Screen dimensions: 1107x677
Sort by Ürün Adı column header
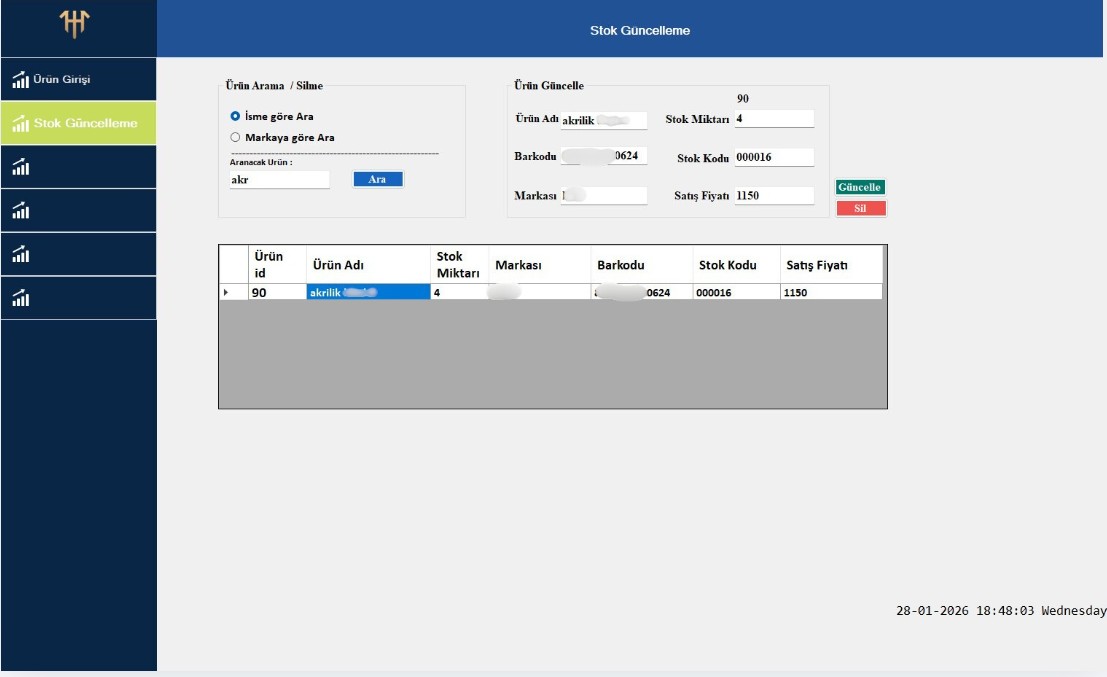click(x=367, y=265)
